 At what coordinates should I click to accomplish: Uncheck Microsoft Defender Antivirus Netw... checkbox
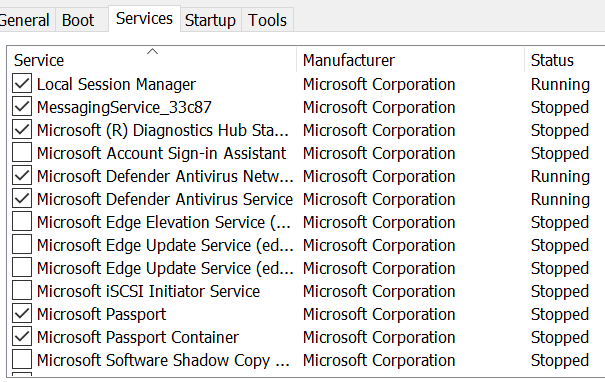pos(22,176)
